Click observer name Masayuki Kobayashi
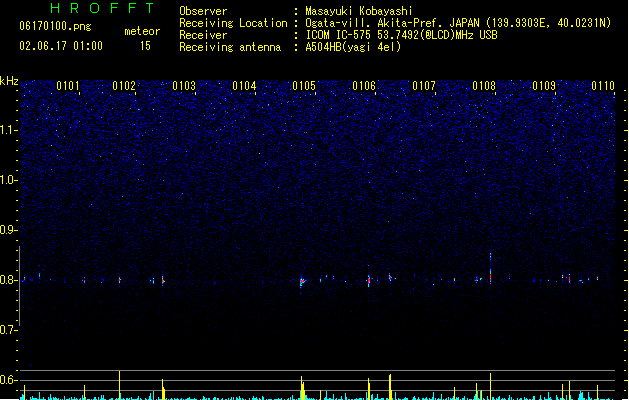This screenshot has width=629, height=400. pos(359,11)
